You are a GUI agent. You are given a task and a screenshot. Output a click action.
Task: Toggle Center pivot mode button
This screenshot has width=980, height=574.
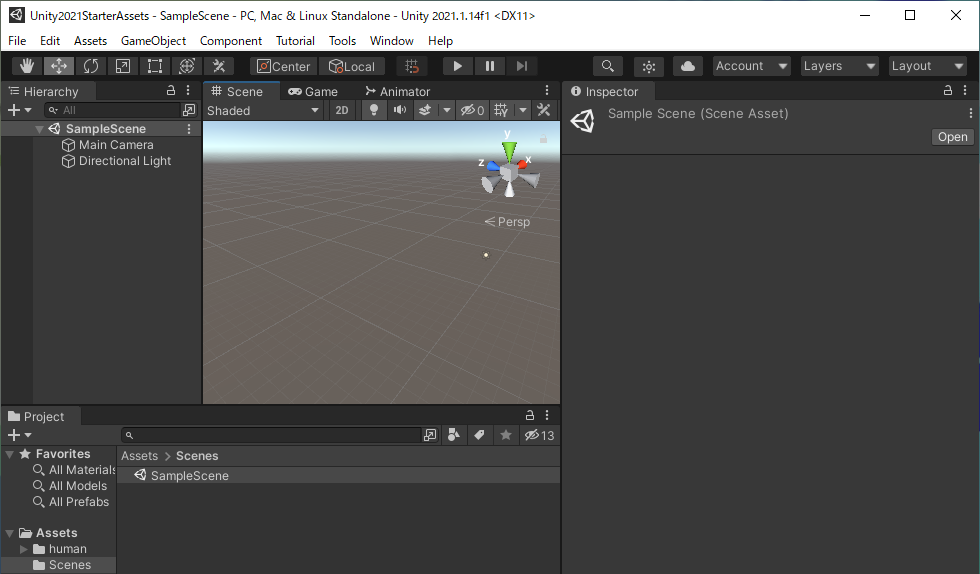click(283, 66)
